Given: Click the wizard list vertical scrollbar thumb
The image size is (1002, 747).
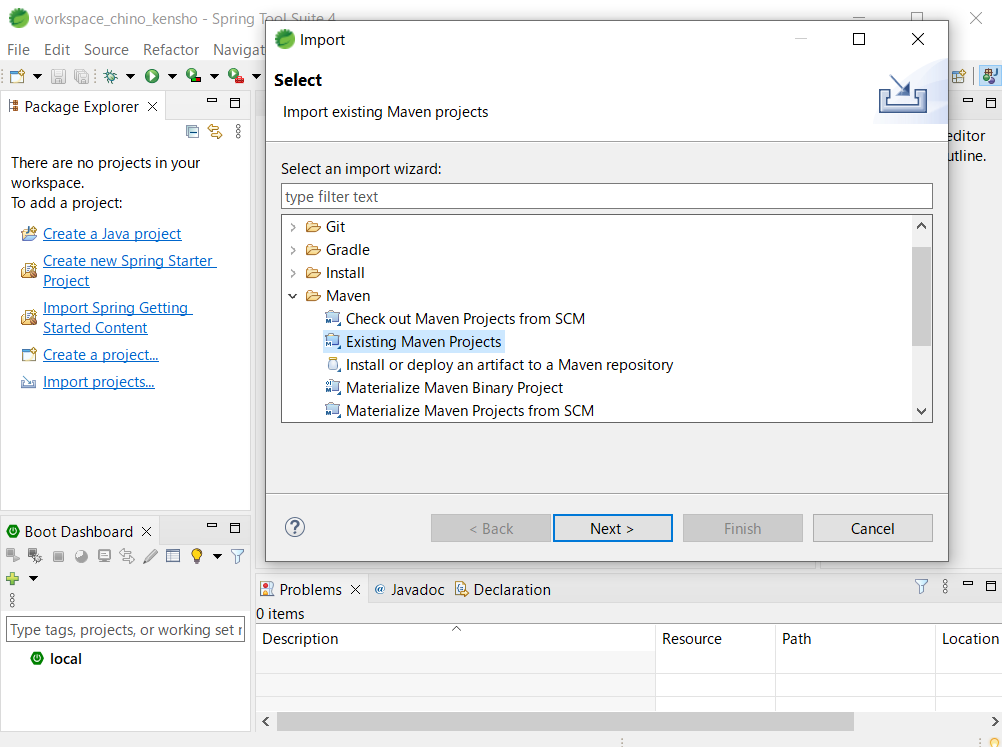Looking at the screenshot, I should click(x=921, y=295).
